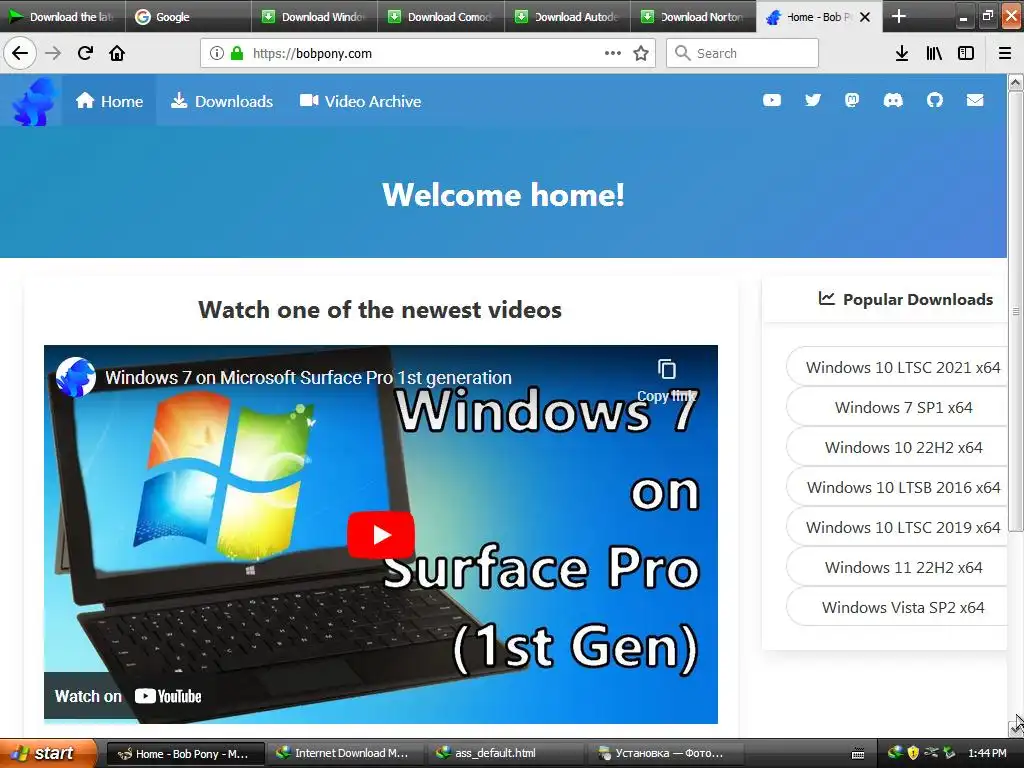The height and width of the screenshot is (768, 1024).
Task: Switch to Download Comodo tab
Action: (441, 16)
